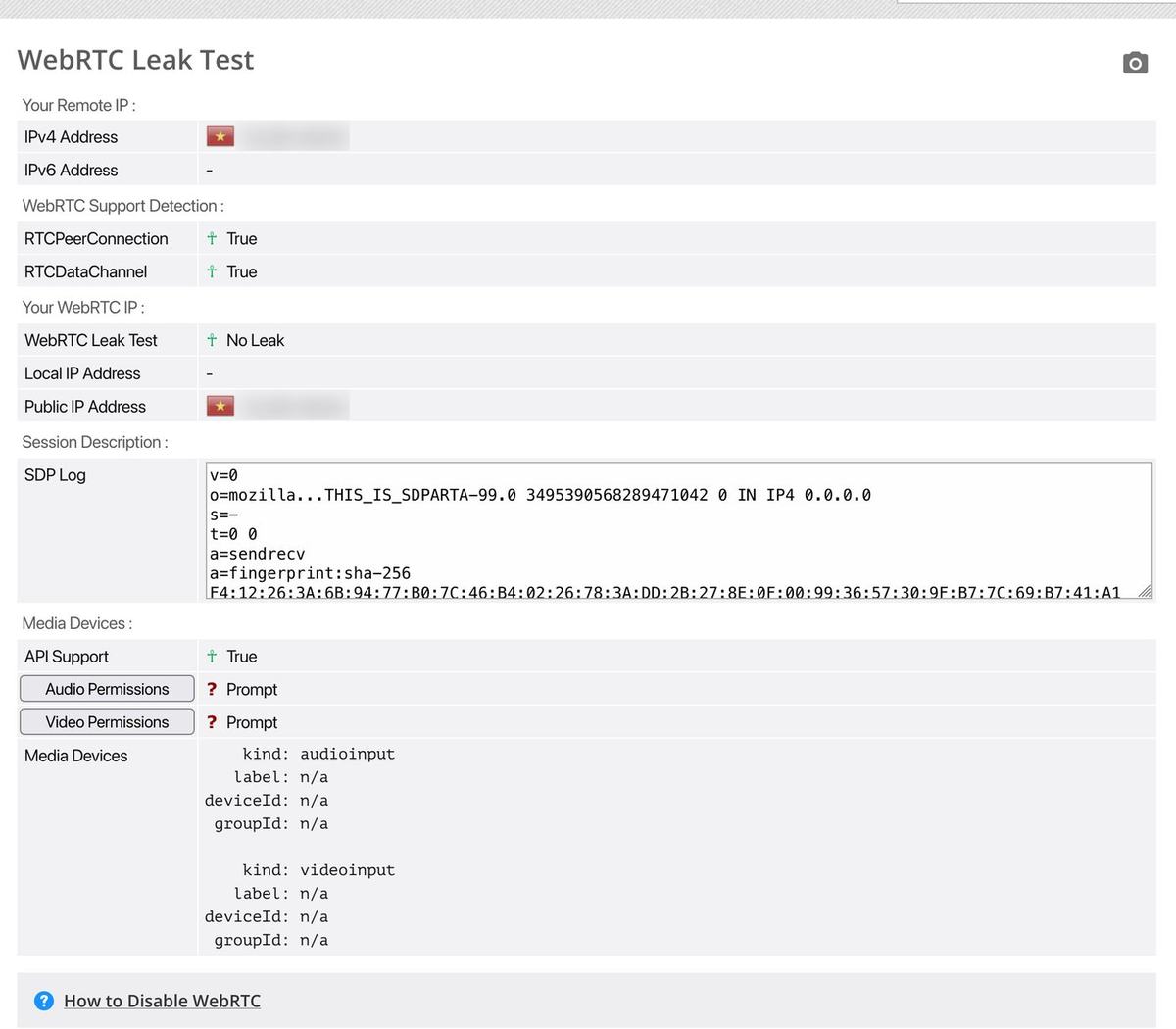1176x1029 pixels.
Task: Click the 'Session Description :' section header
Action: tap(95, 442)
